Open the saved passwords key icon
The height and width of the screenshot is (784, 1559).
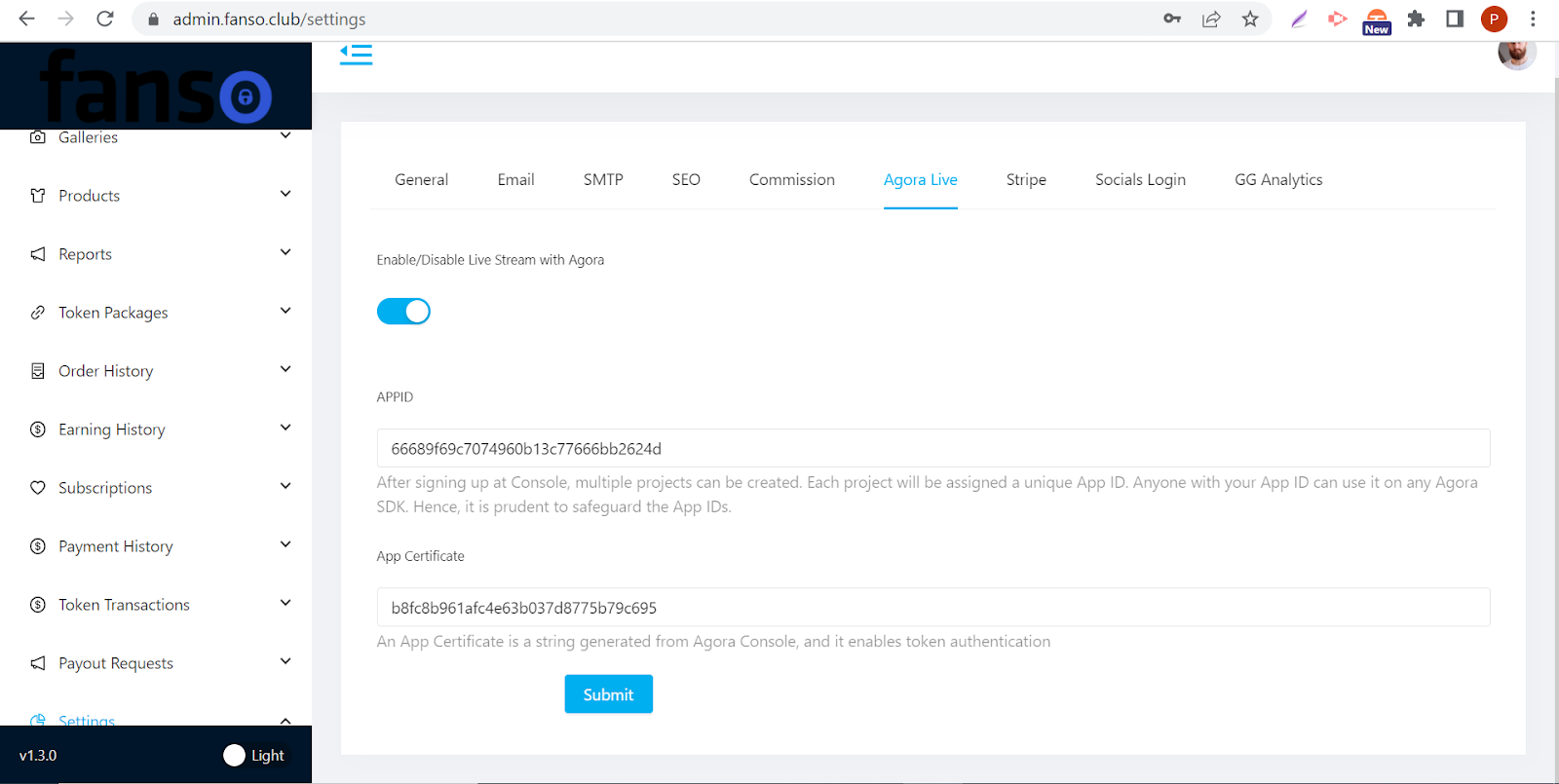click(1172, 19)
